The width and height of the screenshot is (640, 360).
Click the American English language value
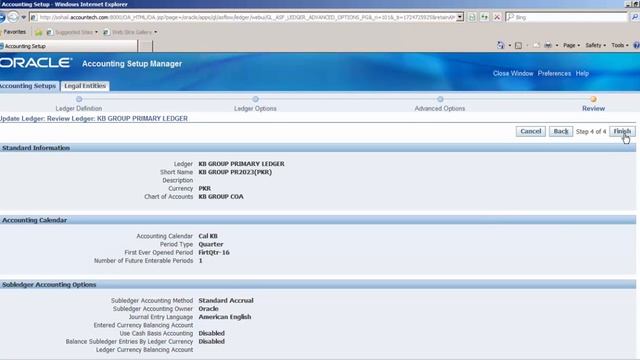click(224, 317)
